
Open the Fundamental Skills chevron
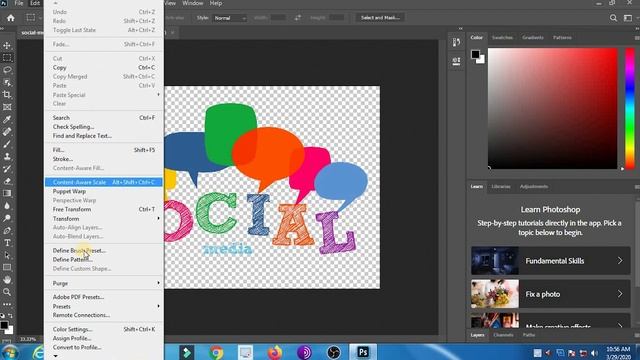coord(620,260)
